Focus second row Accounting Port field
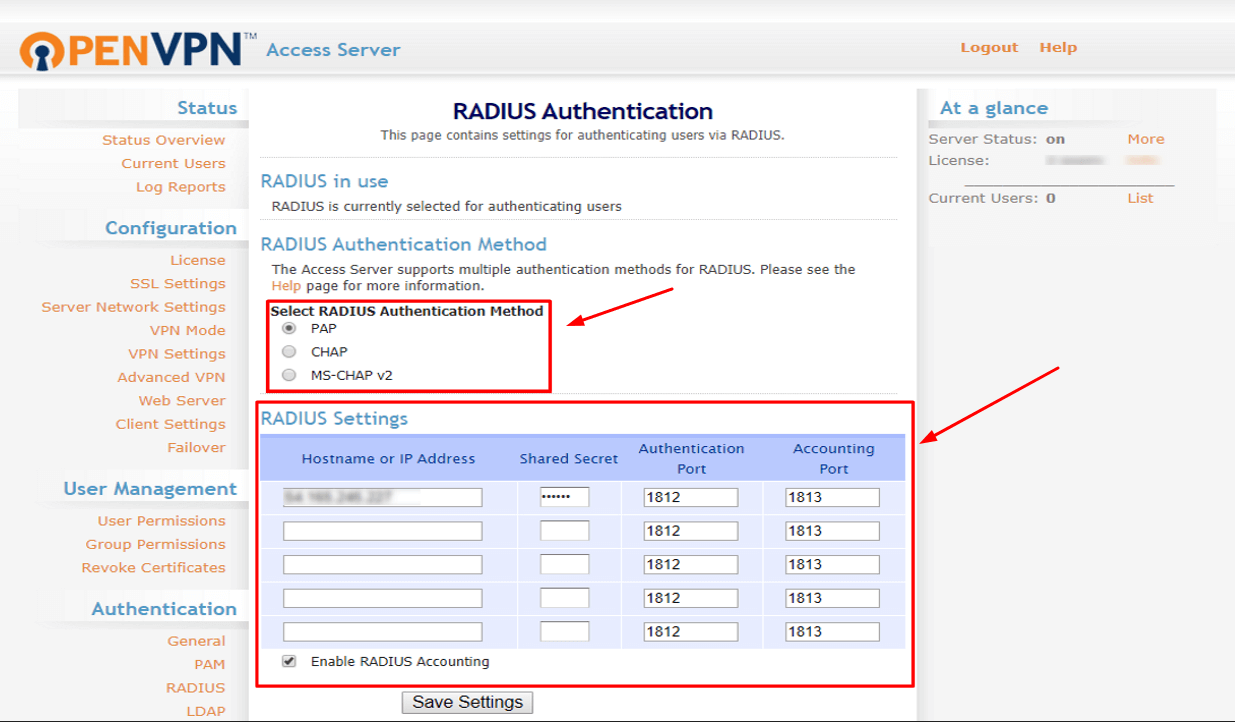Viewport: 1235px width, 722px height. [832, 531]
